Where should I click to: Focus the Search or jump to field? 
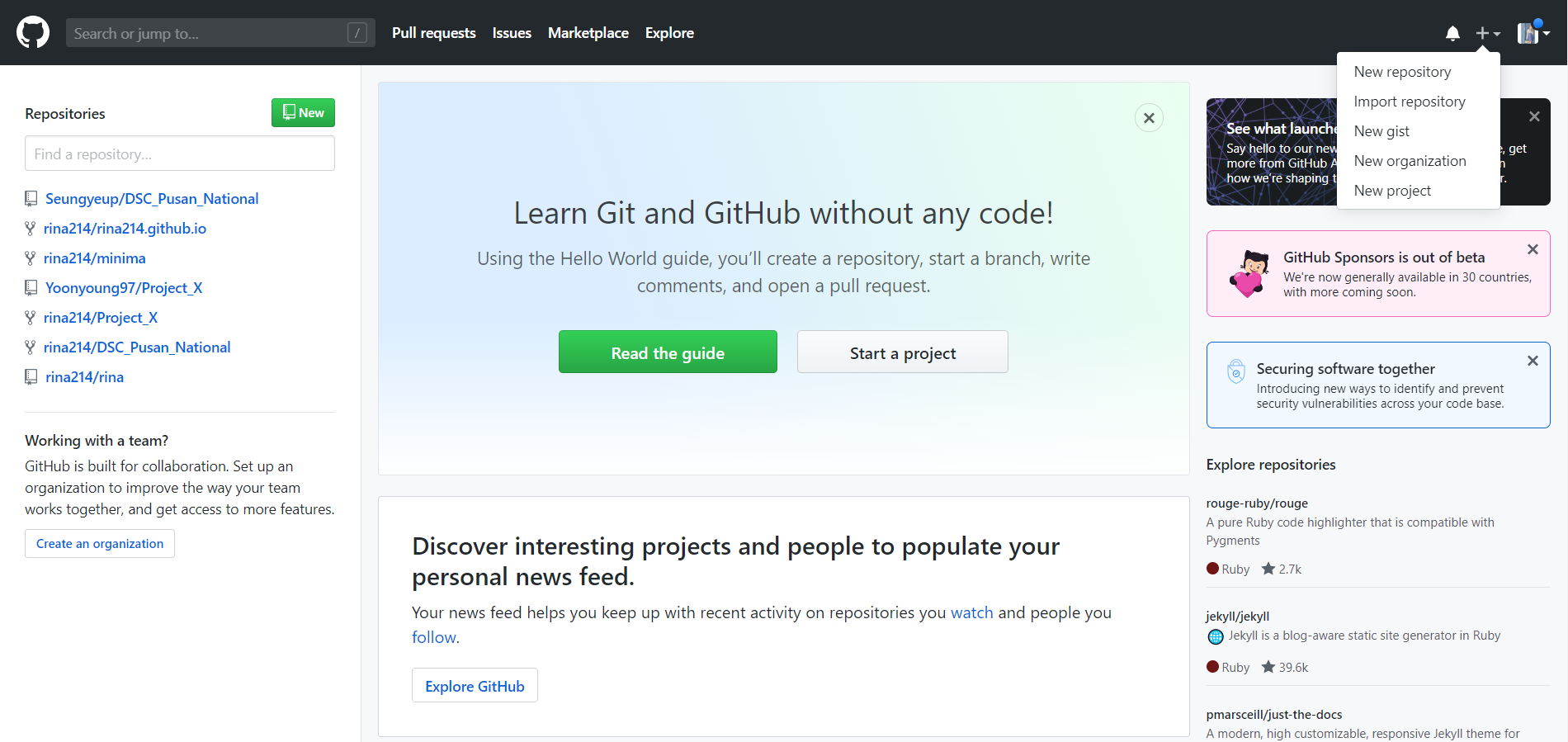pyautogui.click(x=220, y=33)
